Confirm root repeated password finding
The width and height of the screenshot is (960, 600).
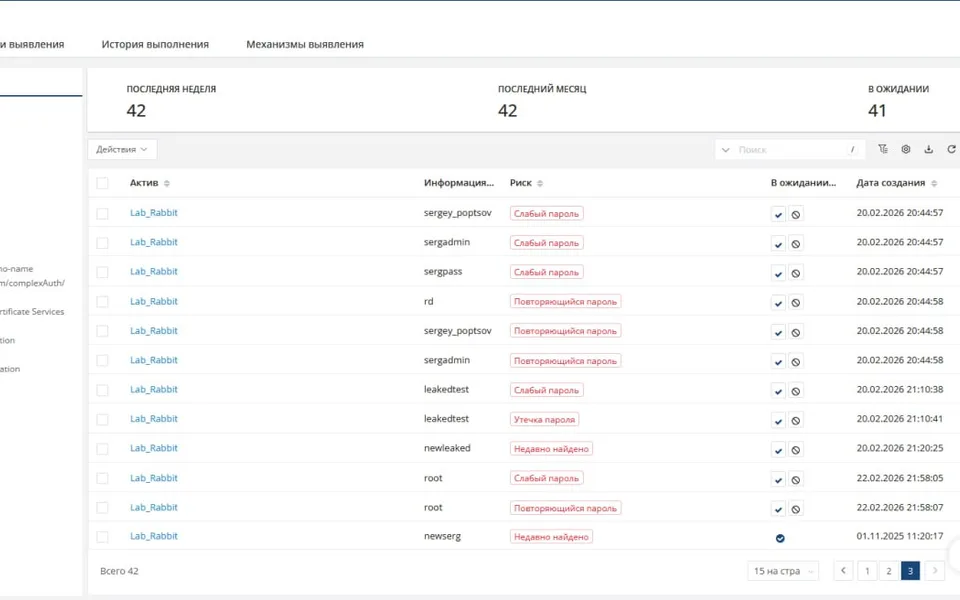(x=778, y=509)
